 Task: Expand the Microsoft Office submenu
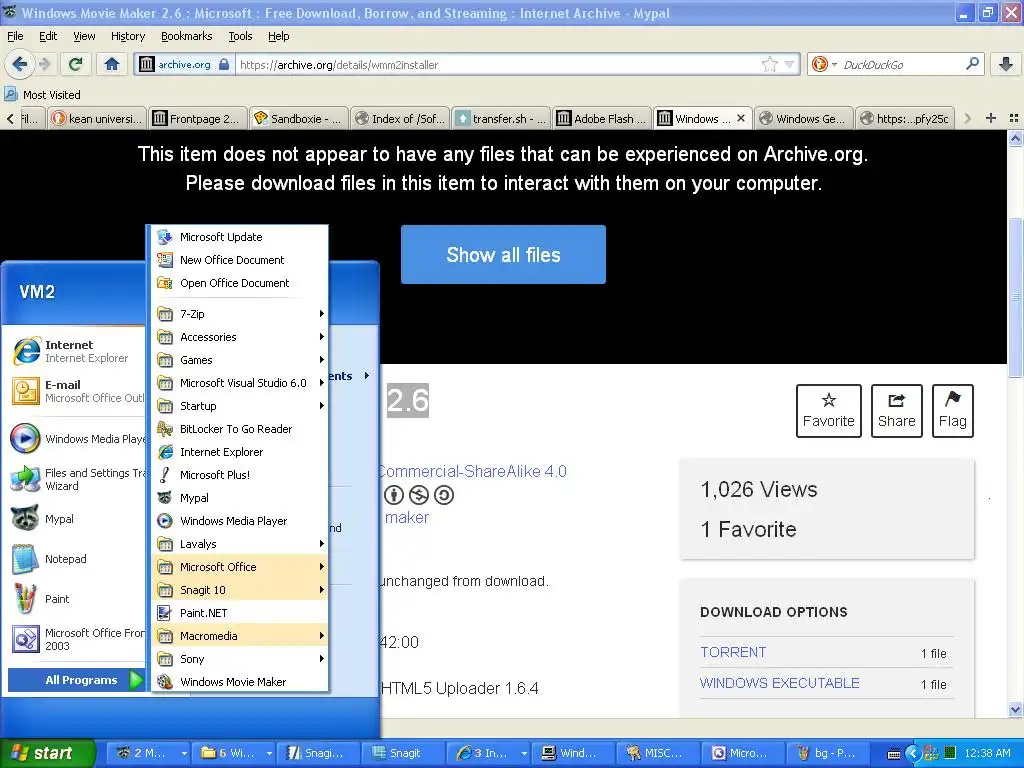(x=240, y=567)
